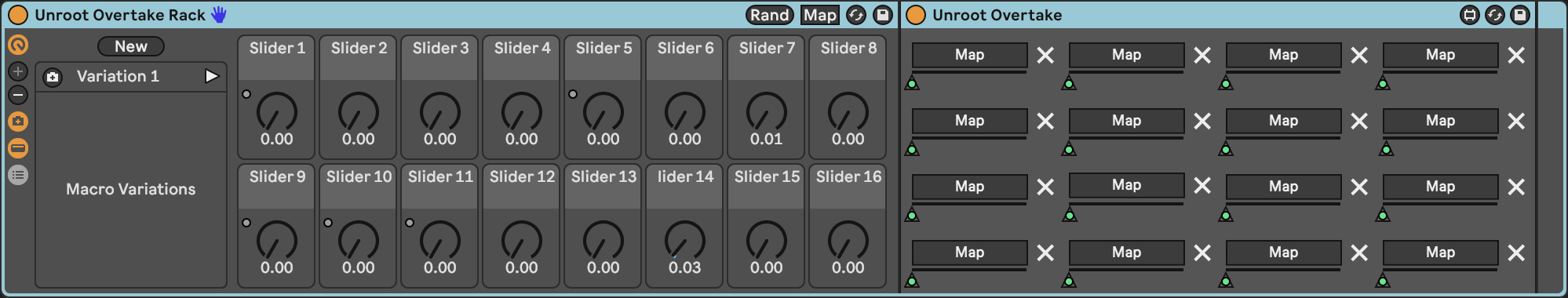This screenshot has height=298, width=1568.
Task: Toggle Unroot Overtake device on/off
Action: coord(916,15)
